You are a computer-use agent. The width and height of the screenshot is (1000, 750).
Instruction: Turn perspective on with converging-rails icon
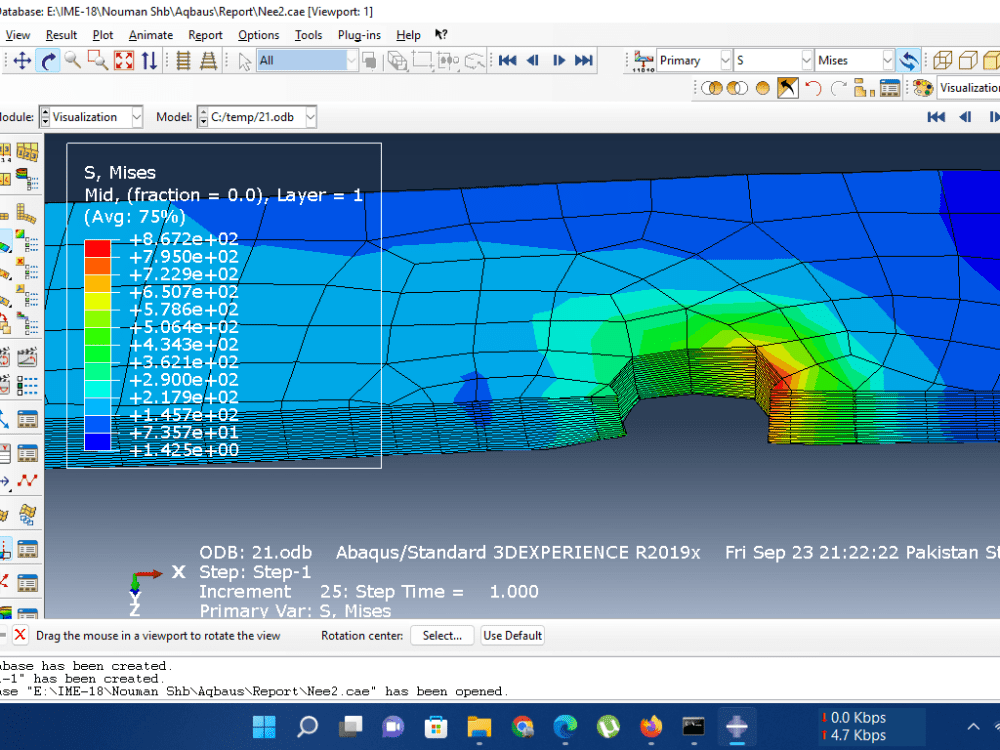pos(209,61)
